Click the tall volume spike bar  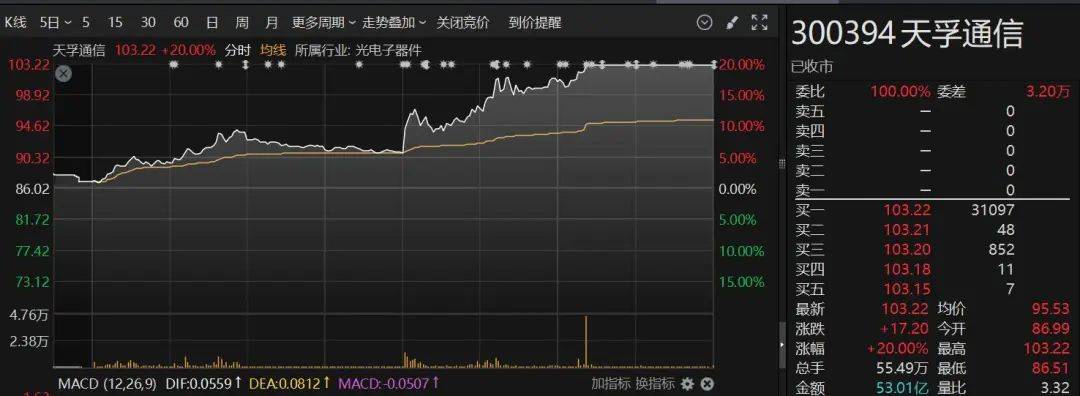585,342
